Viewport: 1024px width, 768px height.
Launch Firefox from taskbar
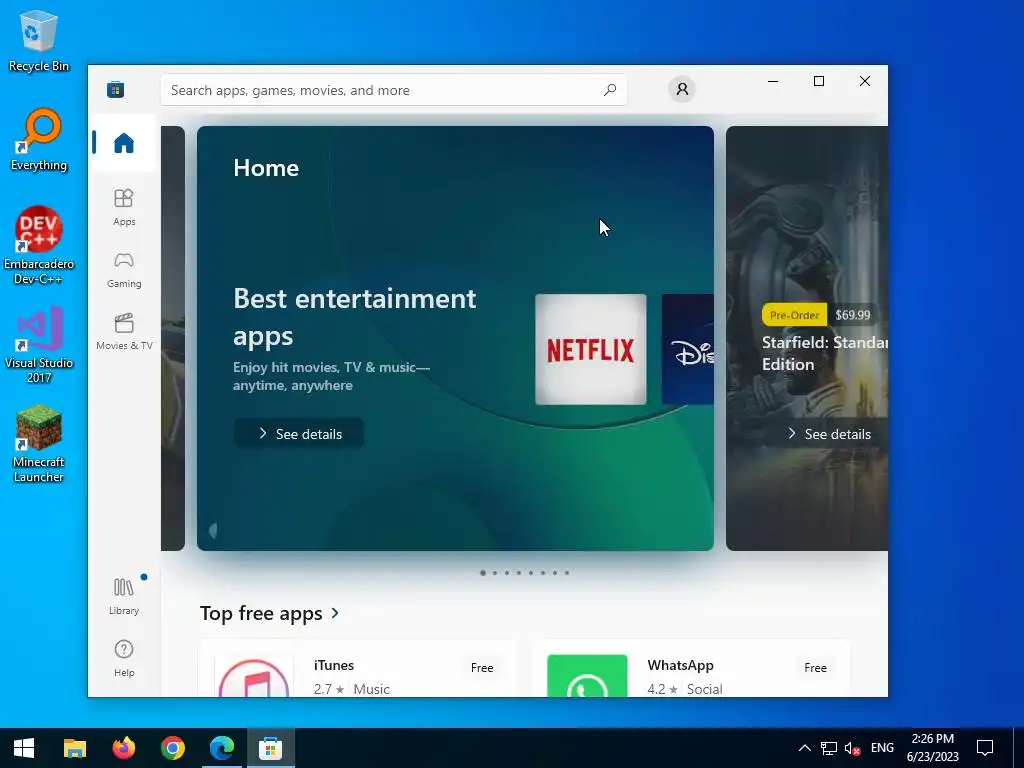coord(123,748)
